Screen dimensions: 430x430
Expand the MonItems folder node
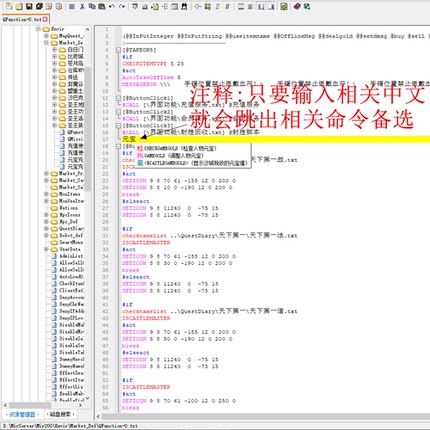coord(46,194)
